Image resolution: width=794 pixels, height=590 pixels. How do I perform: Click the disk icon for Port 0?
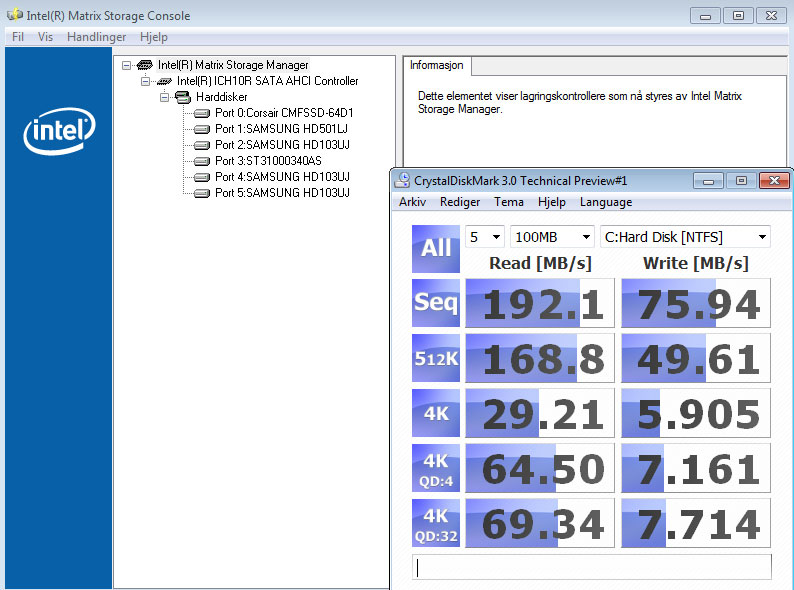[202, 113]
